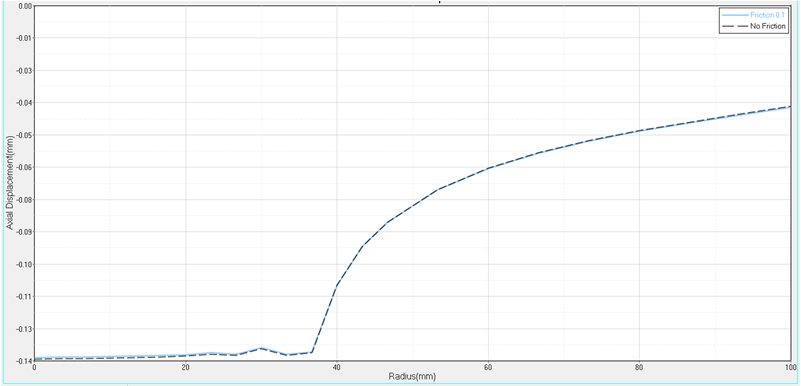Click the 80 tick label on Radius axis
Screen dimensions: 801x386
(640, 368)
